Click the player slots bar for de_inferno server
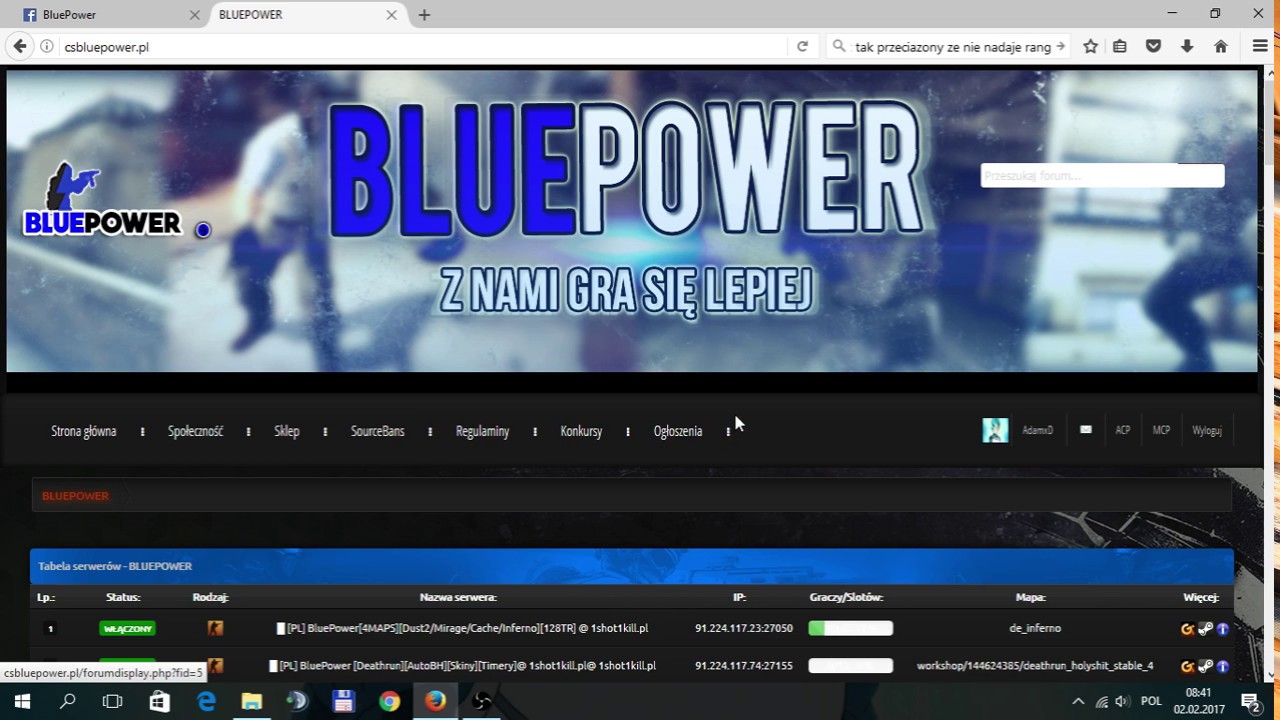The height and width of the screenshot is (720, 1280). (x=850, y=628)
